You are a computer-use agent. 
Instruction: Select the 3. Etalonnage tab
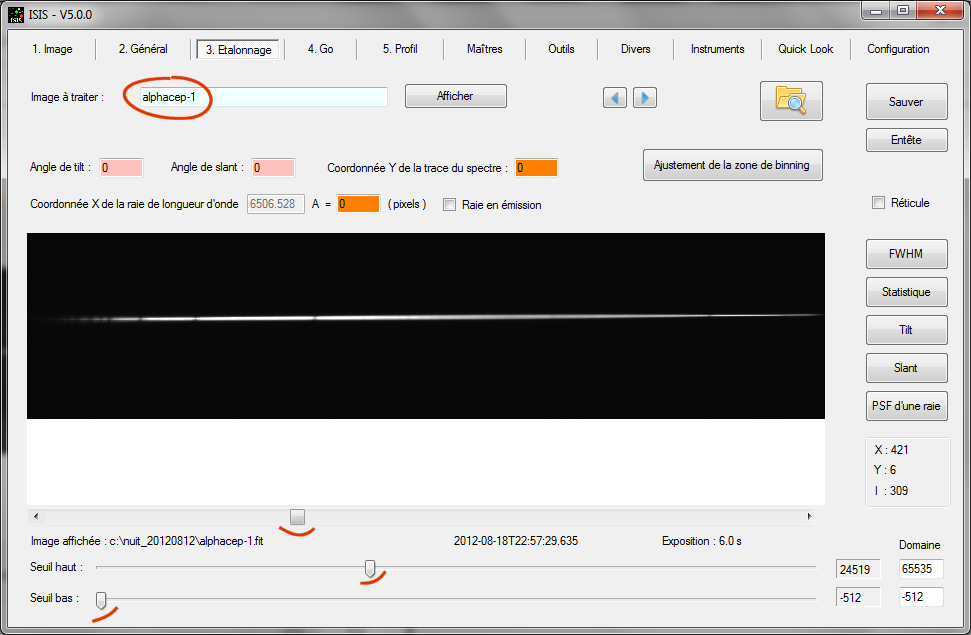click(x=238, y=50)
